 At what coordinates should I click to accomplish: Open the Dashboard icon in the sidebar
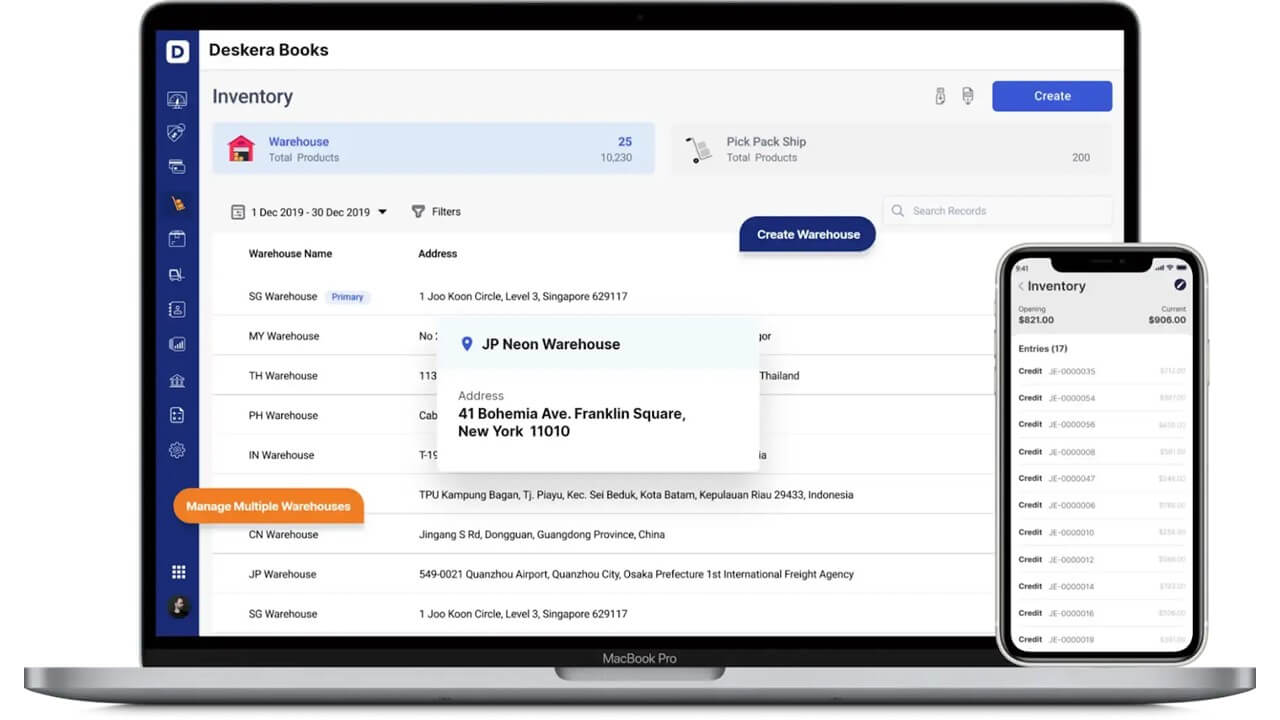pyautogui.click(x=177, y=98)
